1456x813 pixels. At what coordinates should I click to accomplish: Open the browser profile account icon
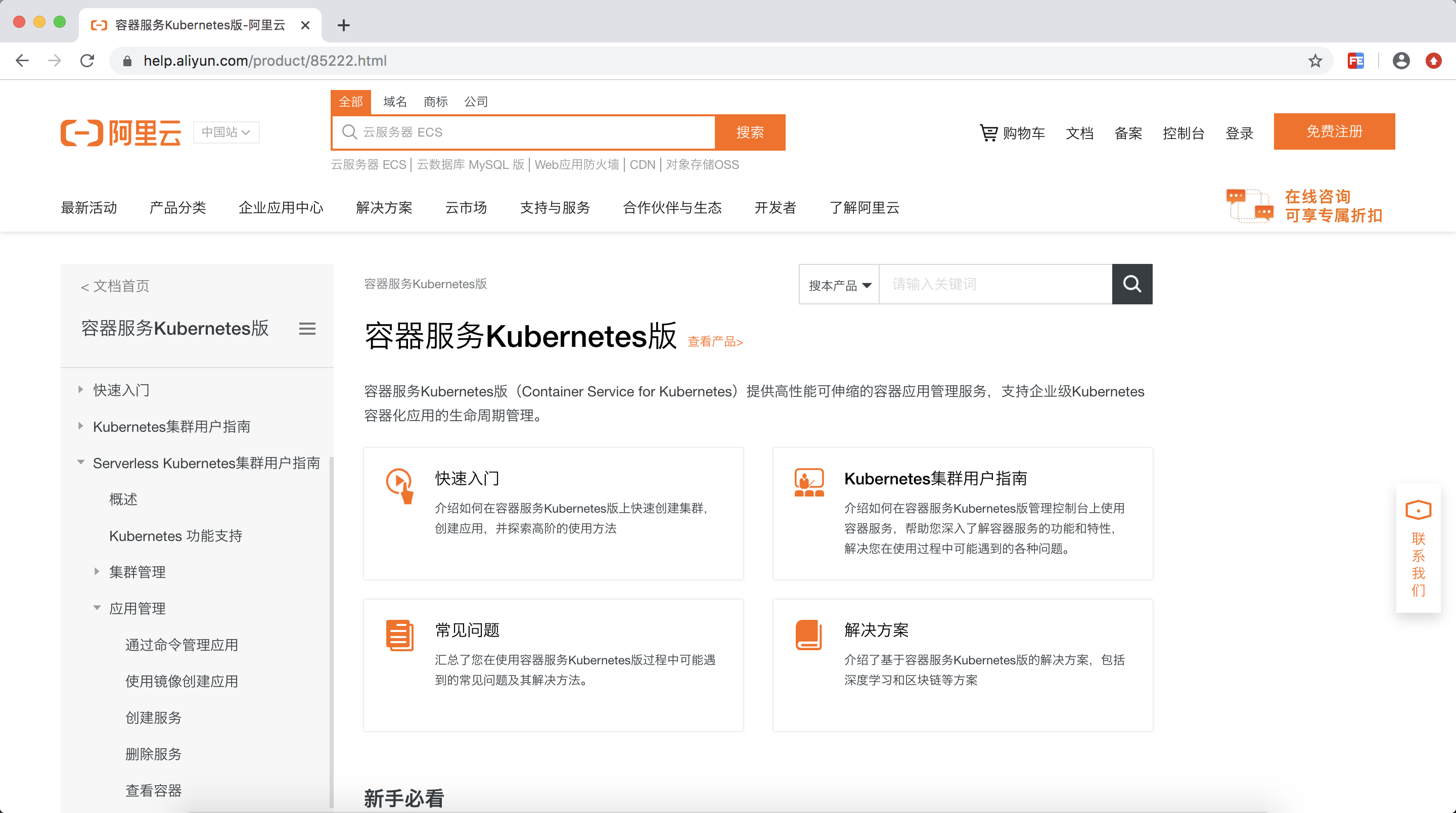(x=1400, y=61)
